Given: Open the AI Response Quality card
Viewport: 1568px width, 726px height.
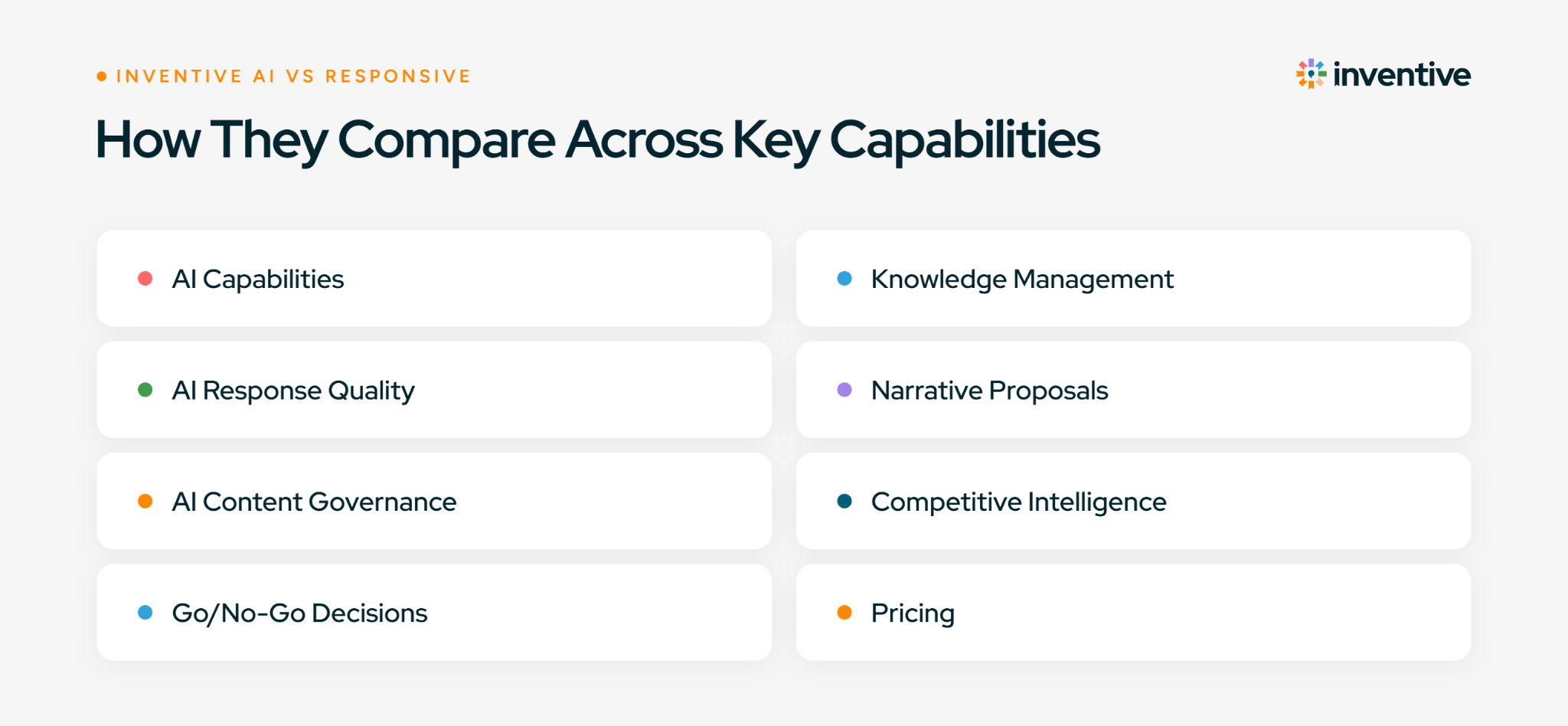Looking at the screenshot, I should [x=434, y=390].
